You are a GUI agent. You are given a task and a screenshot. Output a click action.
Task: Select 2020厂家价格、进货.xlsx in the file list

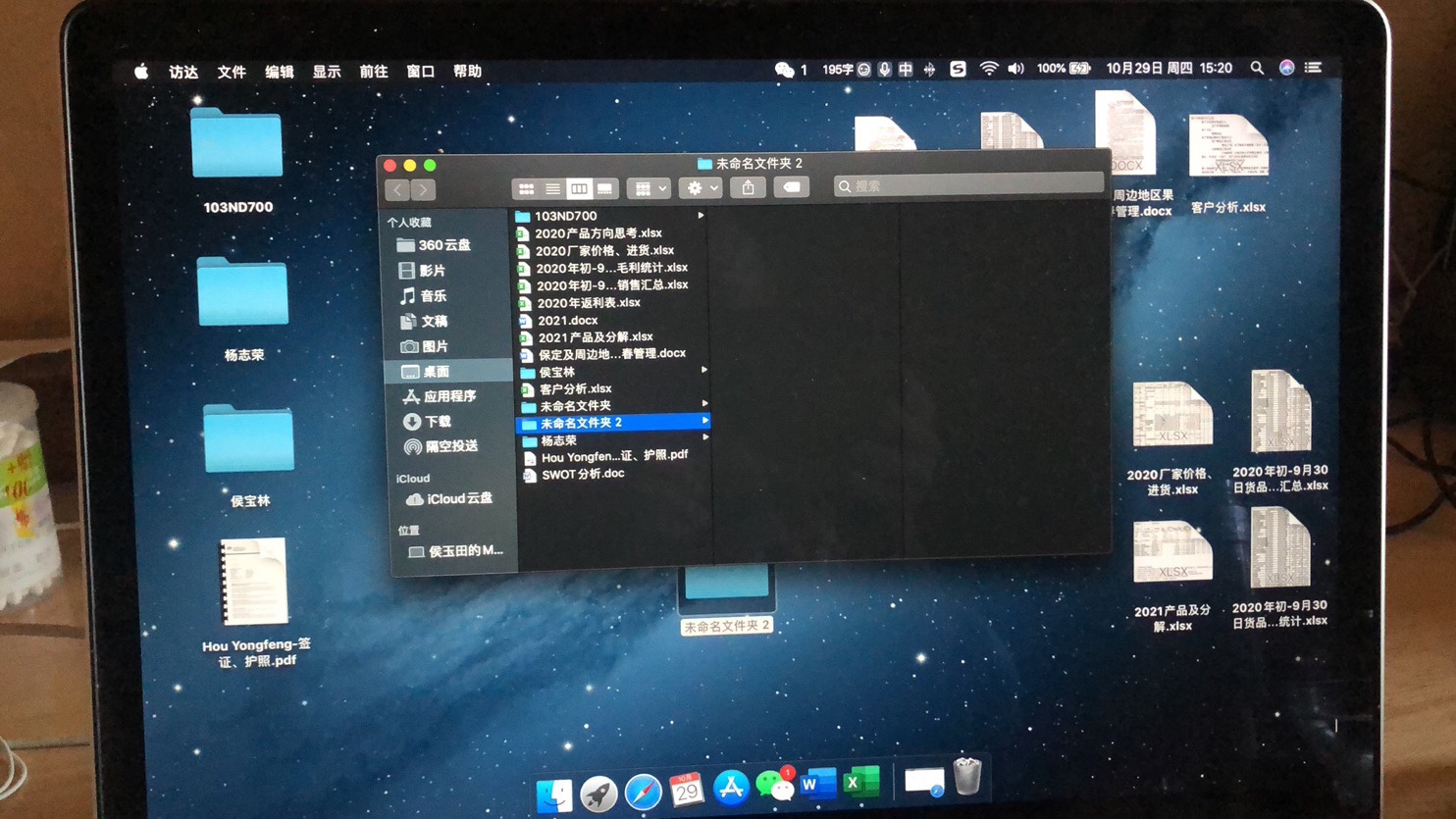pos(604,251)
